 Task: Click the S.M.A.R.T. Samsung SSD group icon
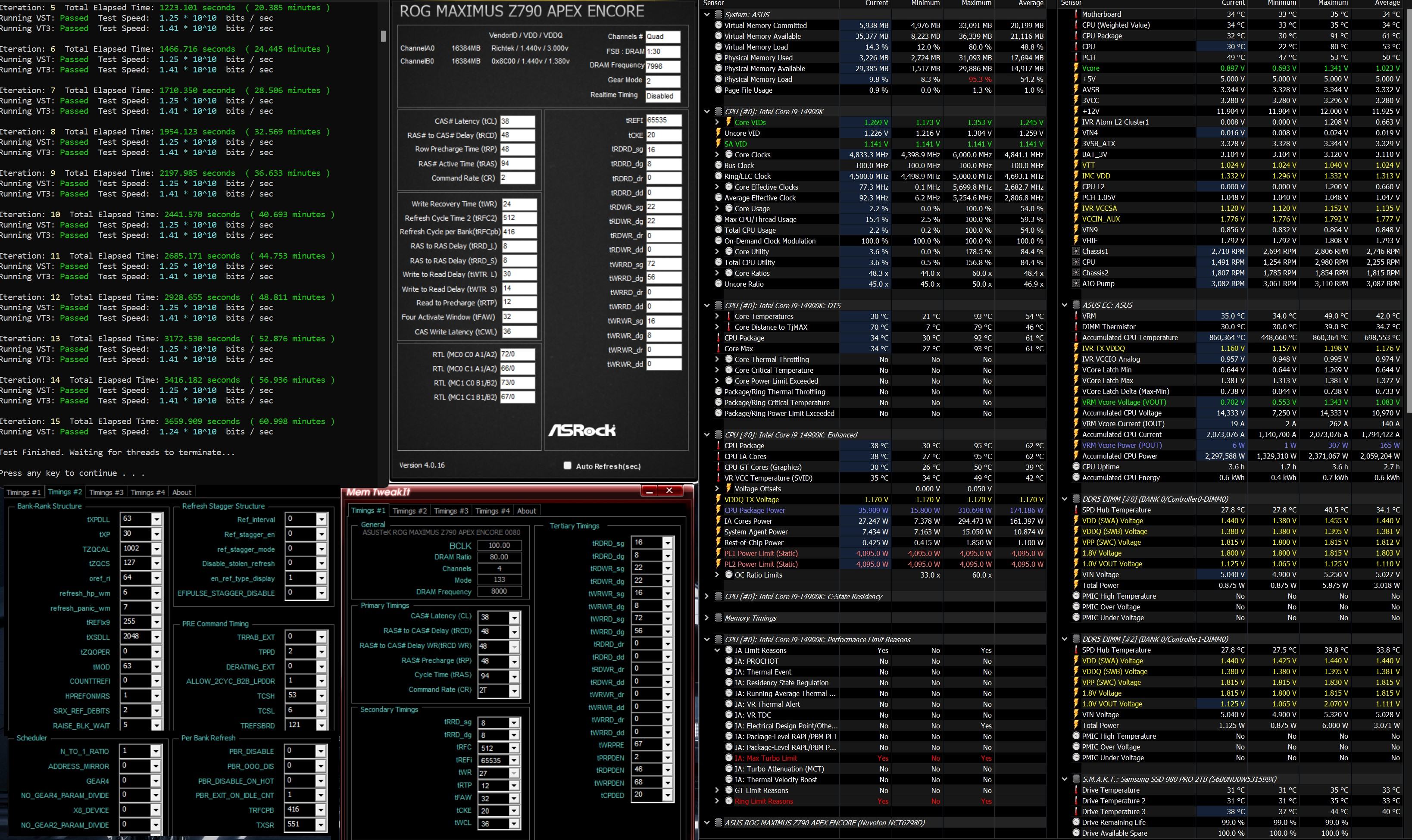click(x=1076, y=779)
